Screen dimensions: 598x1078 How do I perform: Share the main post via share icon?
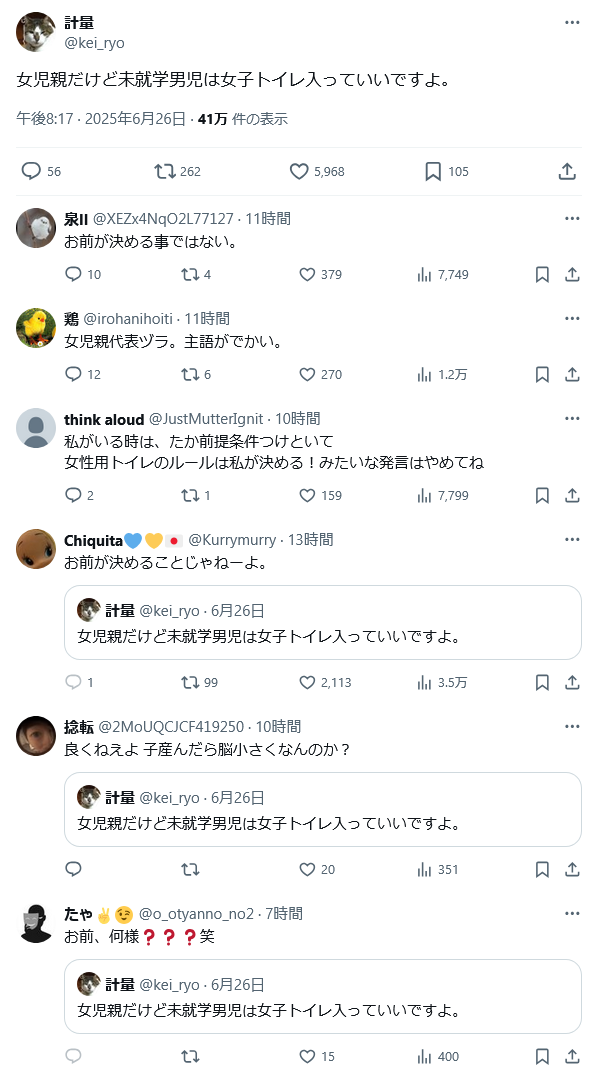tap(567, 171)
